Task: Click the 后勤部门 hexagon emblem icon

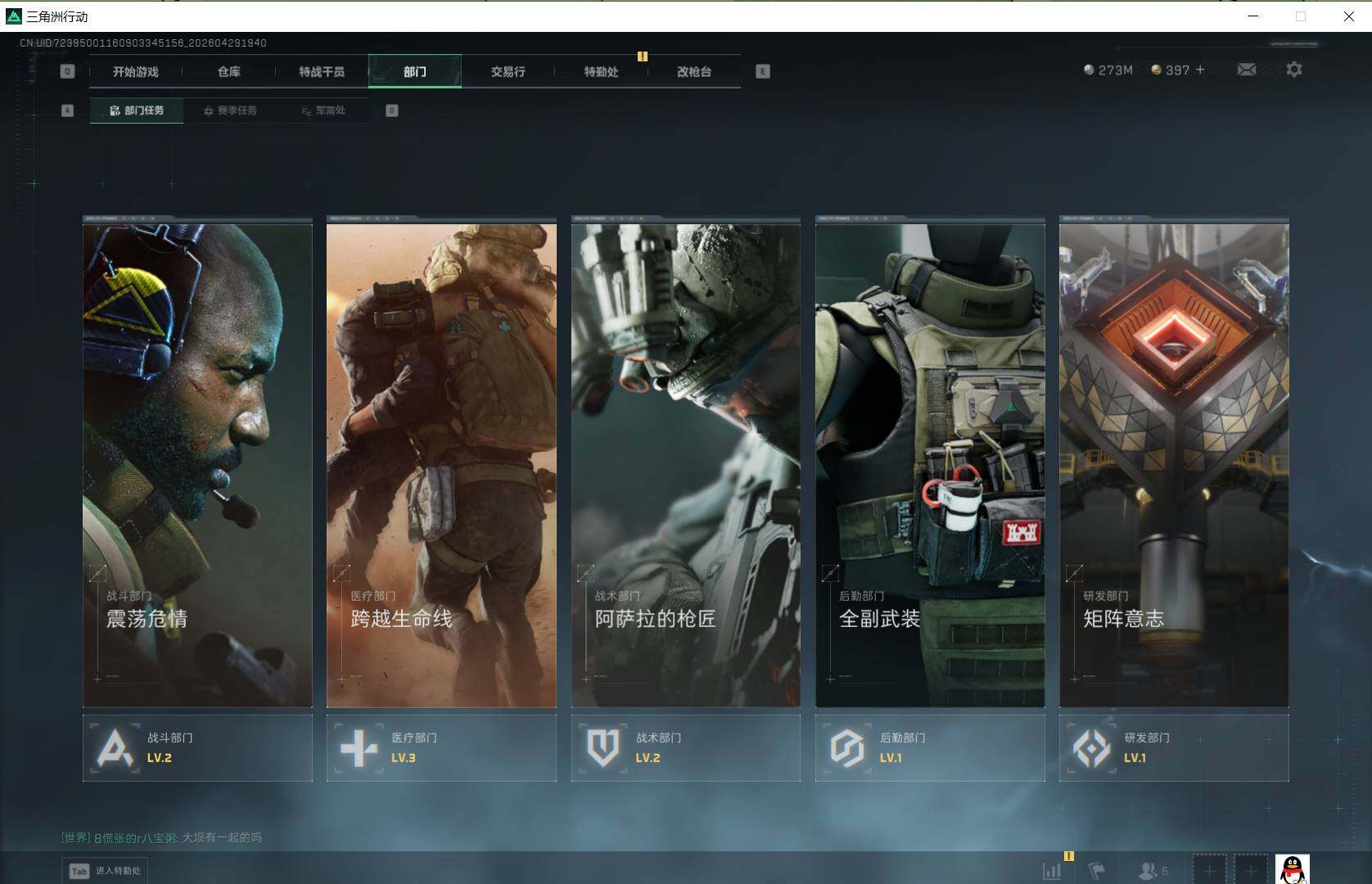Action: point(847,747)
